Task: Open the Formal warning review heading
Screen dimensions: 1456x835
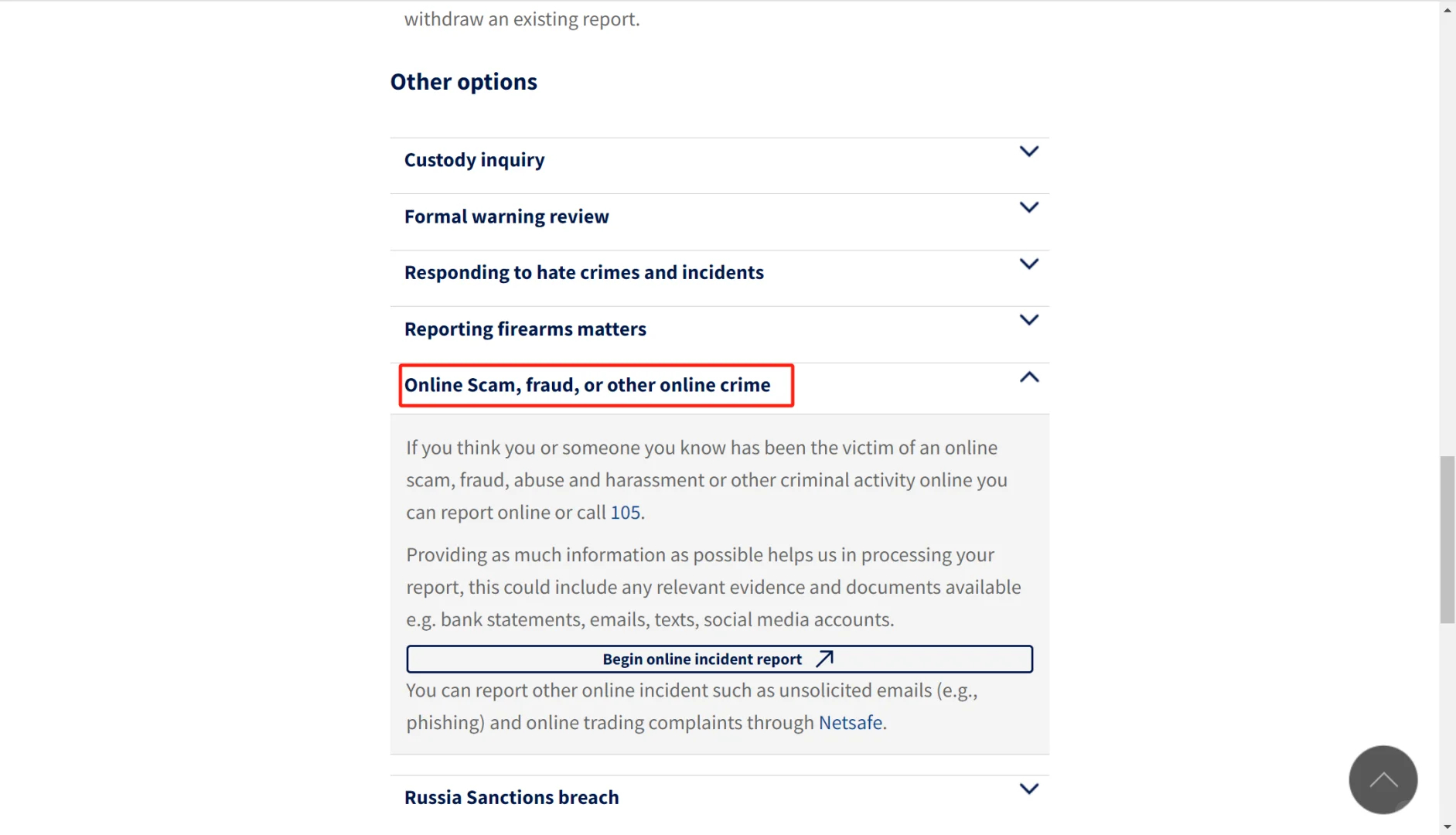Action: (506, 216)
